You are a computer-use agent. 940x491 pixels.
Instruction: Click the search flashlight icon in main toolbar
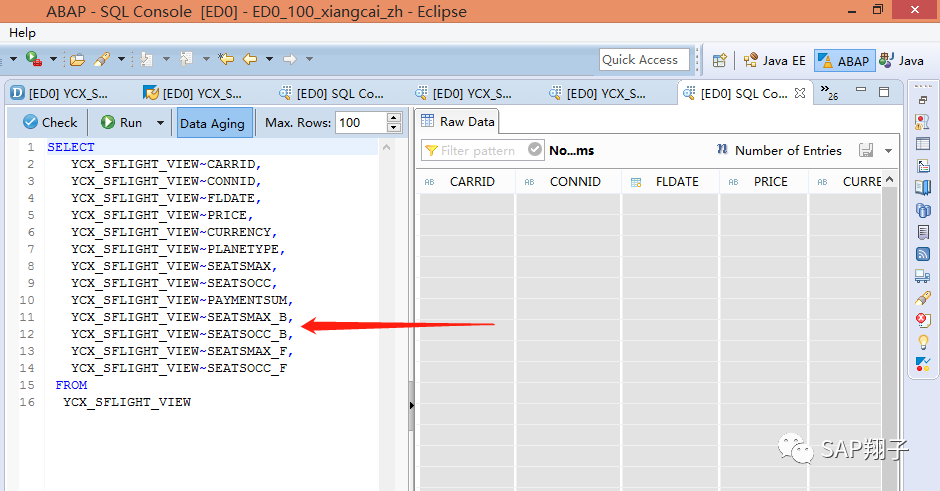(102, 59)
